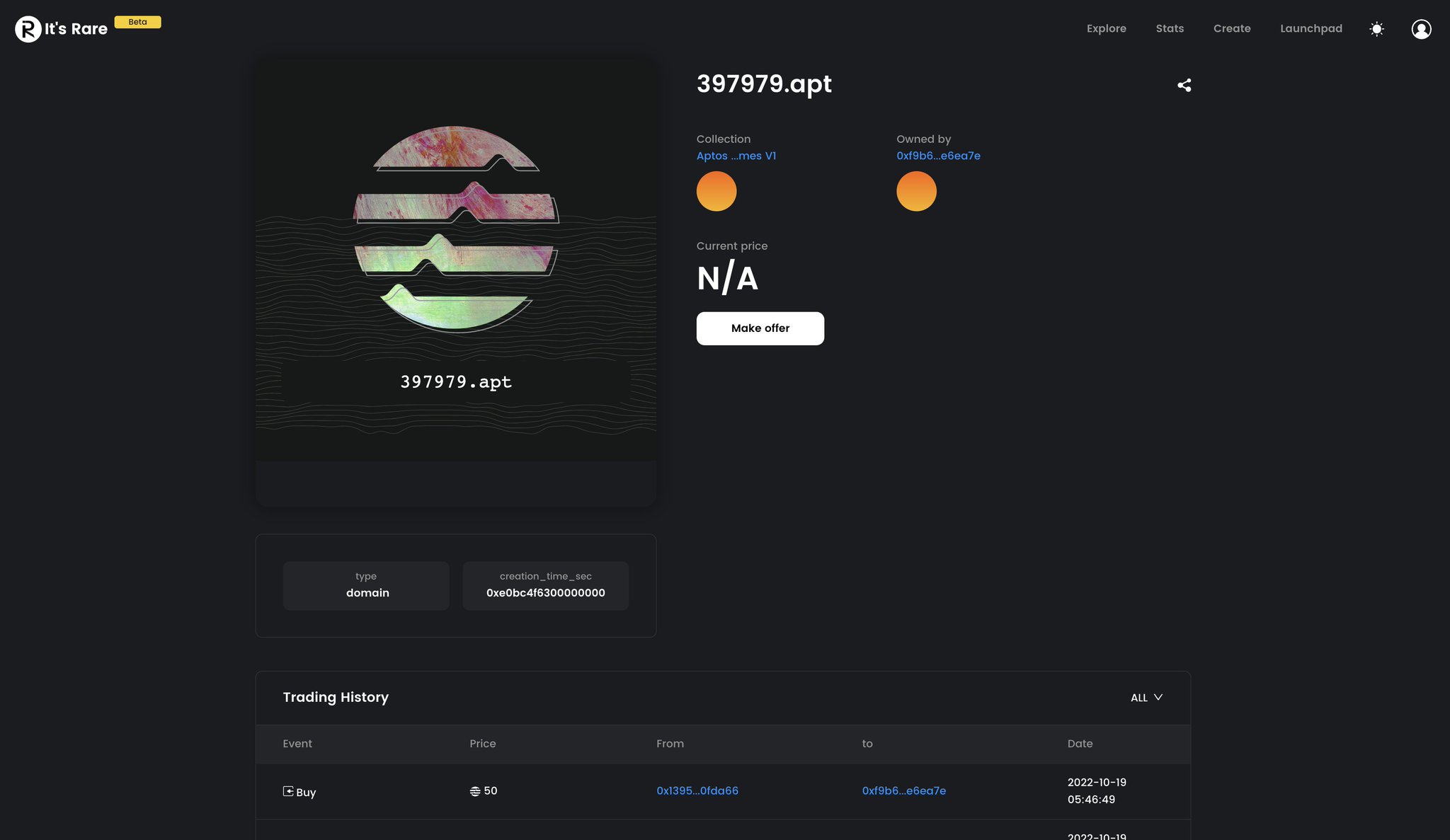Open sender address 0x1395...0fda66 link
The height and width of the screenshot is (840, 1450).
(697, 790)
